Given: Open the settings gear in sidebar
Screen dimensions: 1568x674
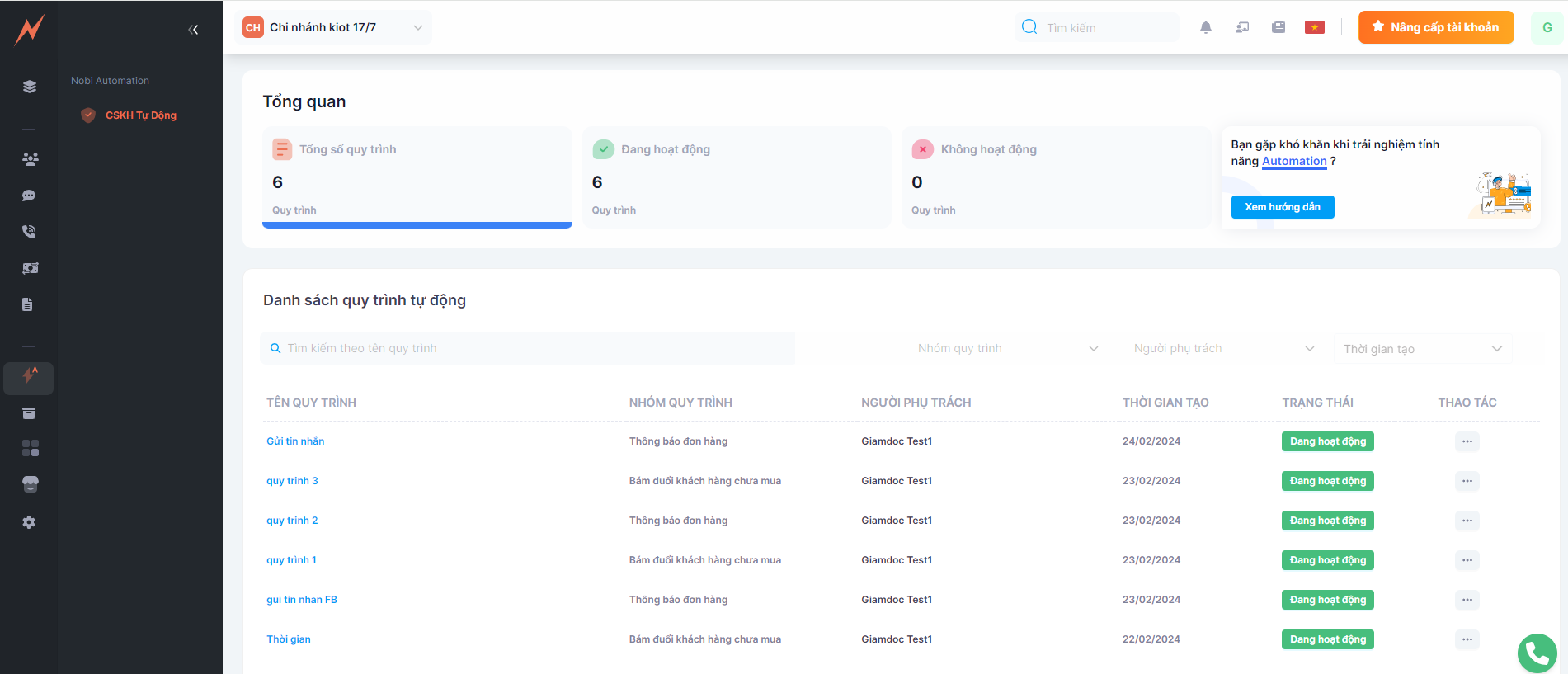Looking at the screenshot, I should pos(29,522).
